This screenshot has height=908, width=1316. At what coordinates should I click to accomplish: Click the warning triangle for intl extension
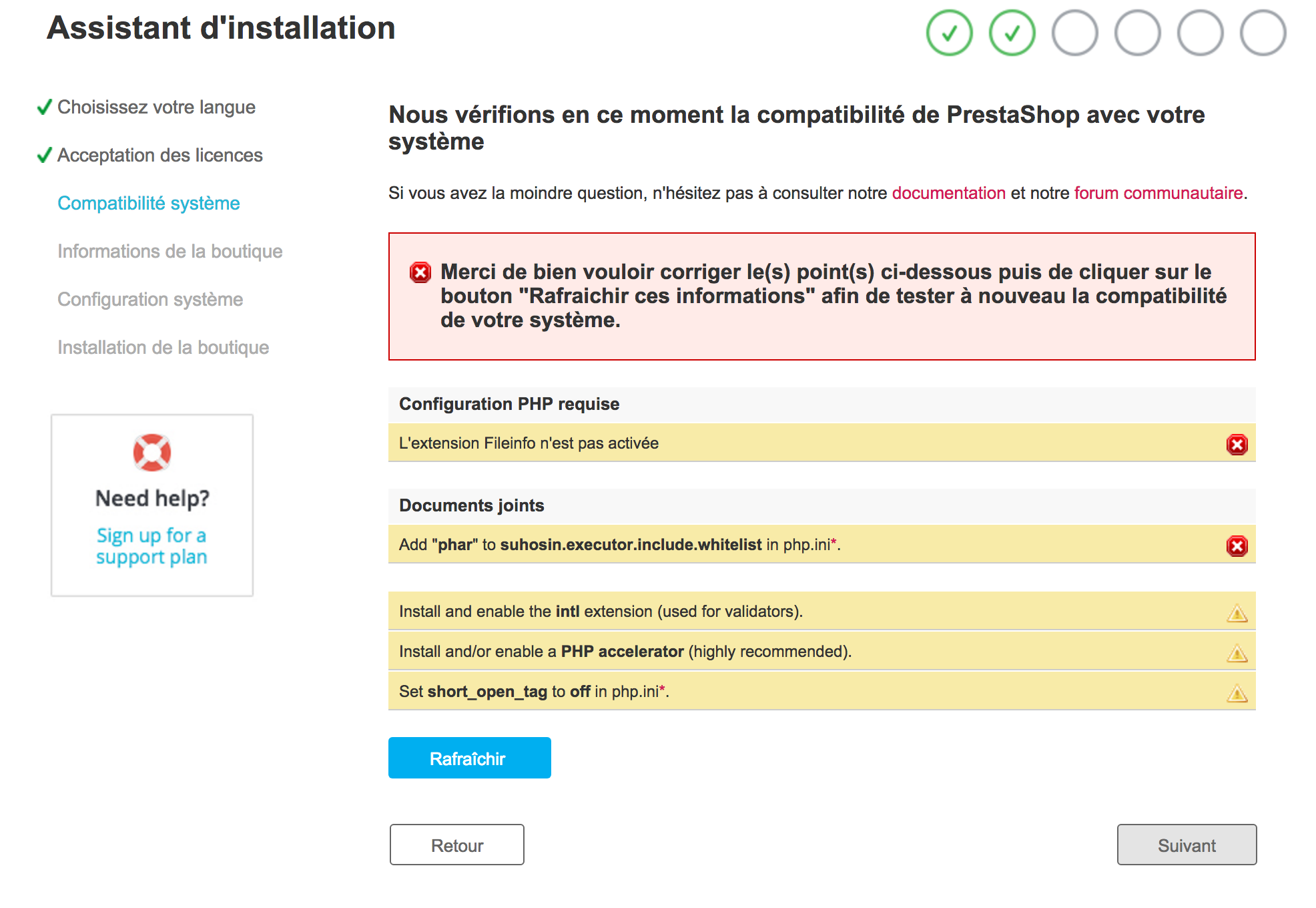pos(1237,613)
